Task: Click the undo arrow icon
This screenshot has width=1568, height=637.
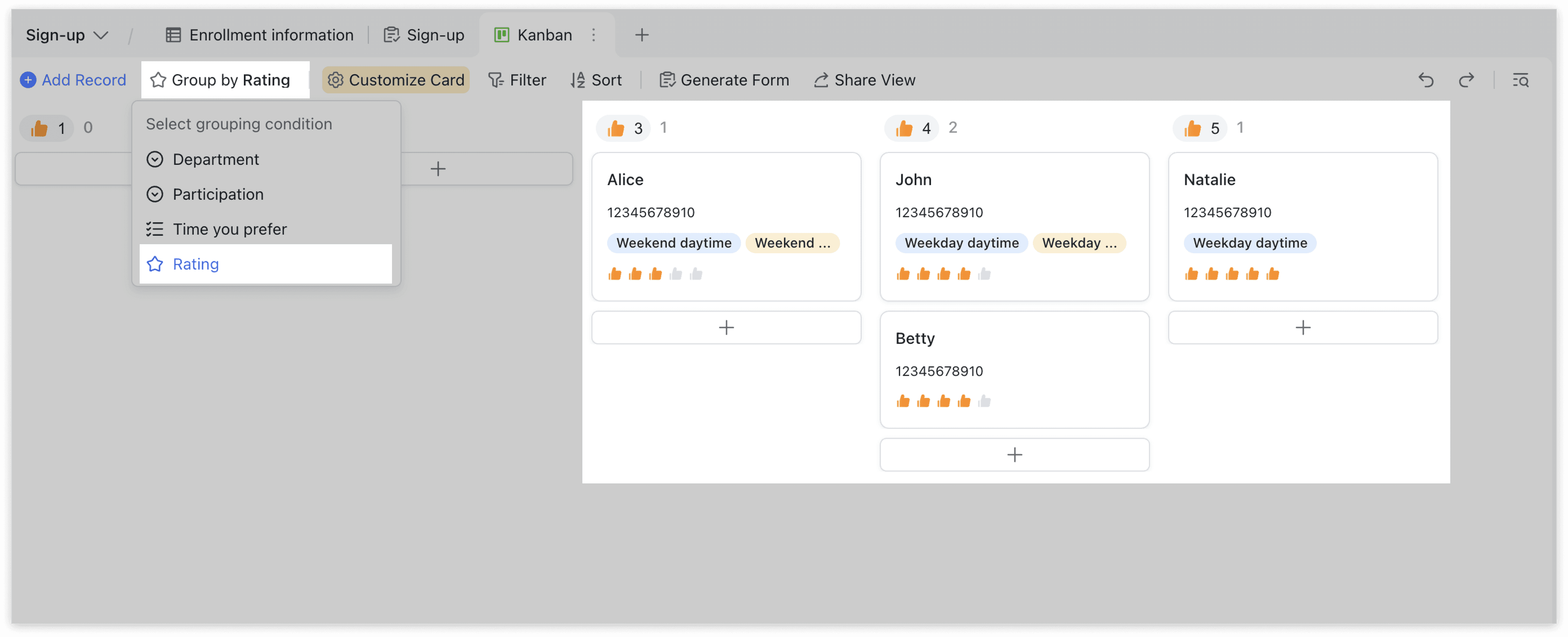Action: pos(1426,80)
